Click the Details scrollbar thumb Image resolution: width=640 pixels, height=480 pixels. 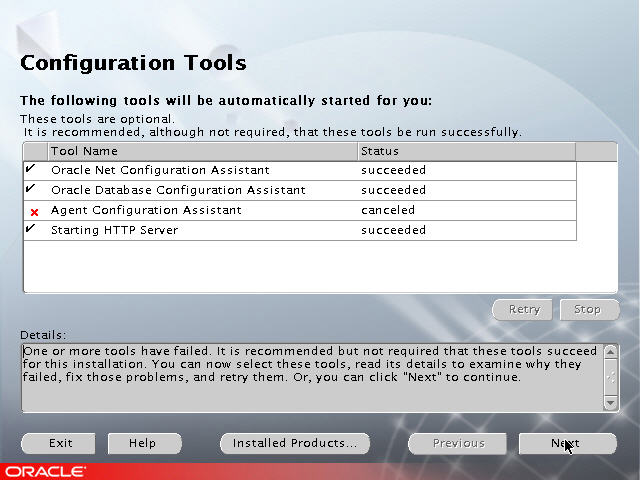(611, 377)
